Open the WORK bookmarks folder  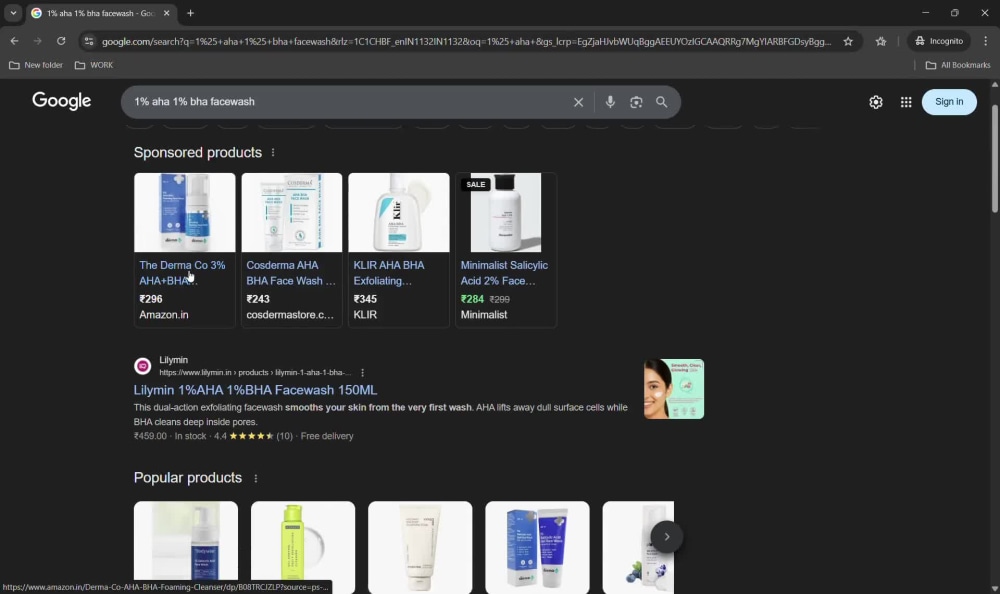94,65
